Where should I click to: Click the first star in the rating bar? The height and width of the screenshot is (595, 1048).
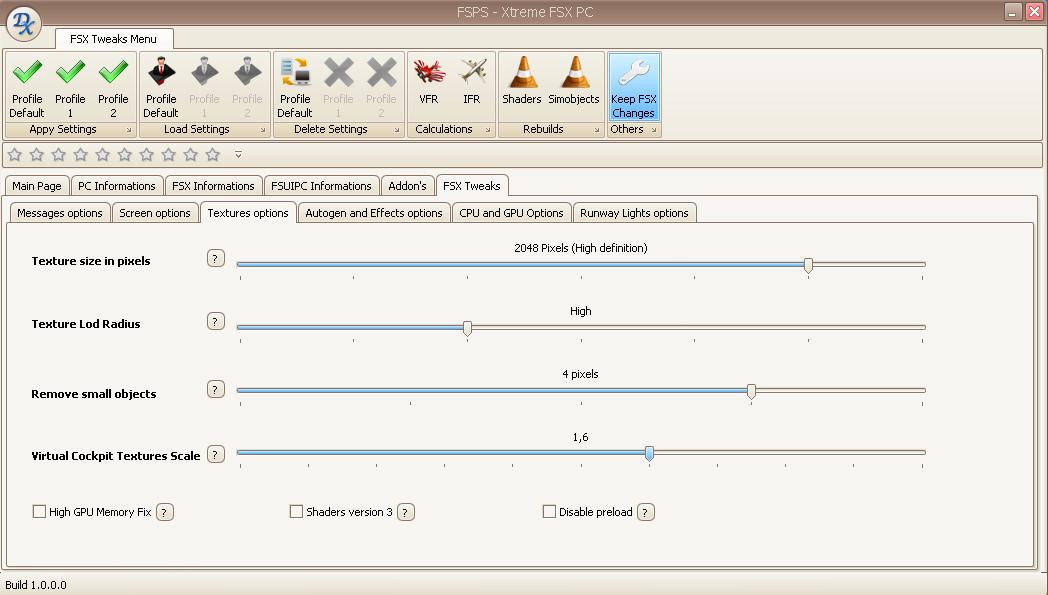pos(15,155)
